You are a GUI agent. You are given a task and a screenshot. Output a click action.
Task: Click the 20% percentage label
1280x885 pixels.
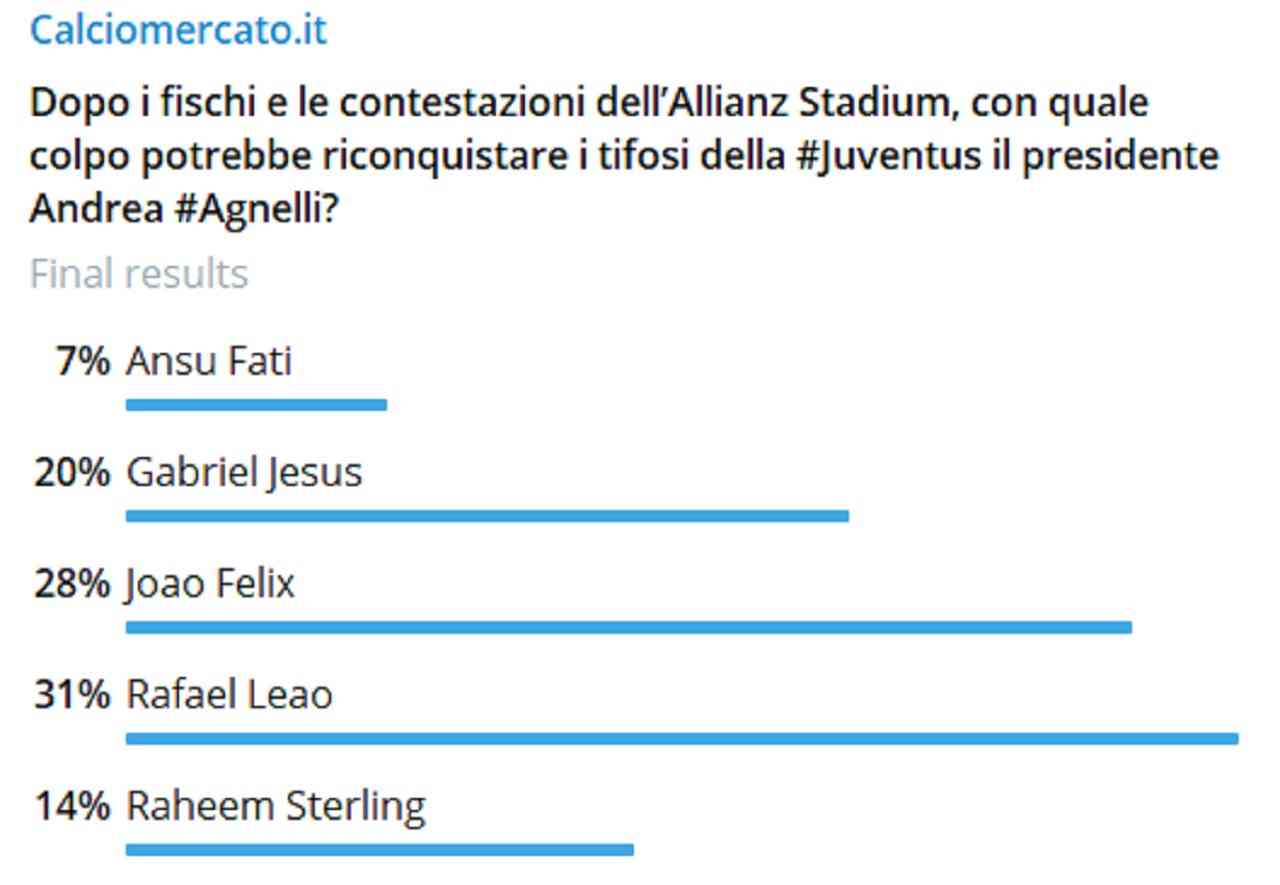click(72, 472)
